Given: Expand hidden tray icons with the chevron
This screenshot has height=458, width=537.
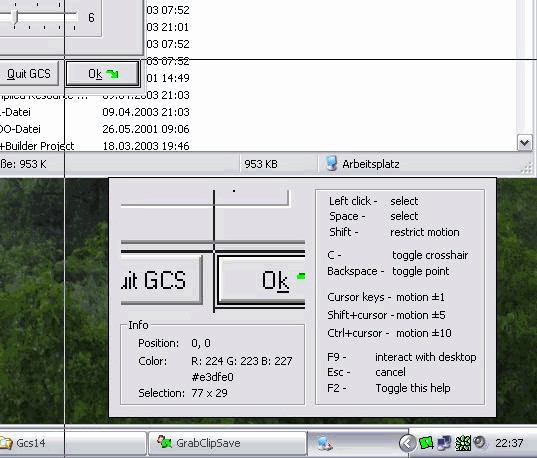Looking at the screenshot, I should pos(407,443).
